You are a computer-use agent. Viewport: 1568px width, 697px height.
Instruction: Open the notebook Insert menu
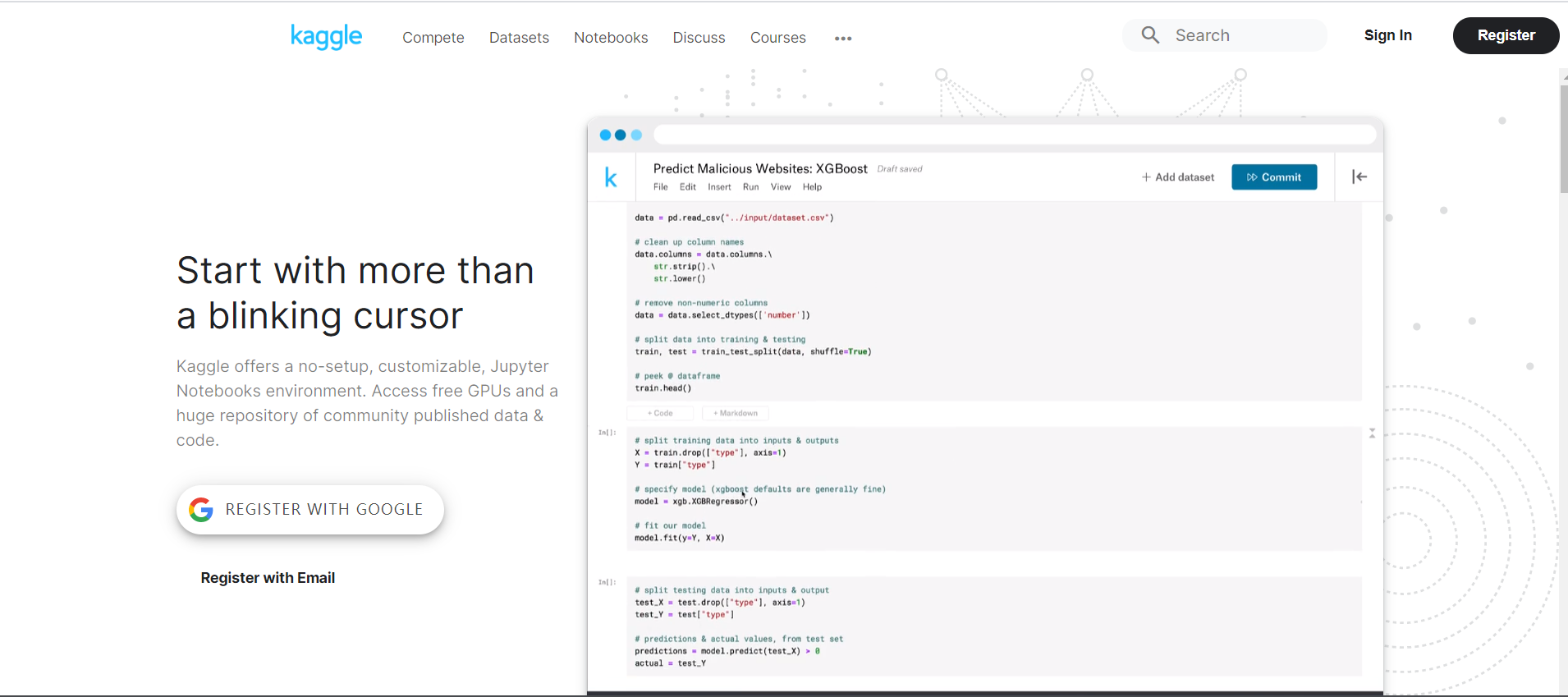tap(719, 187)
